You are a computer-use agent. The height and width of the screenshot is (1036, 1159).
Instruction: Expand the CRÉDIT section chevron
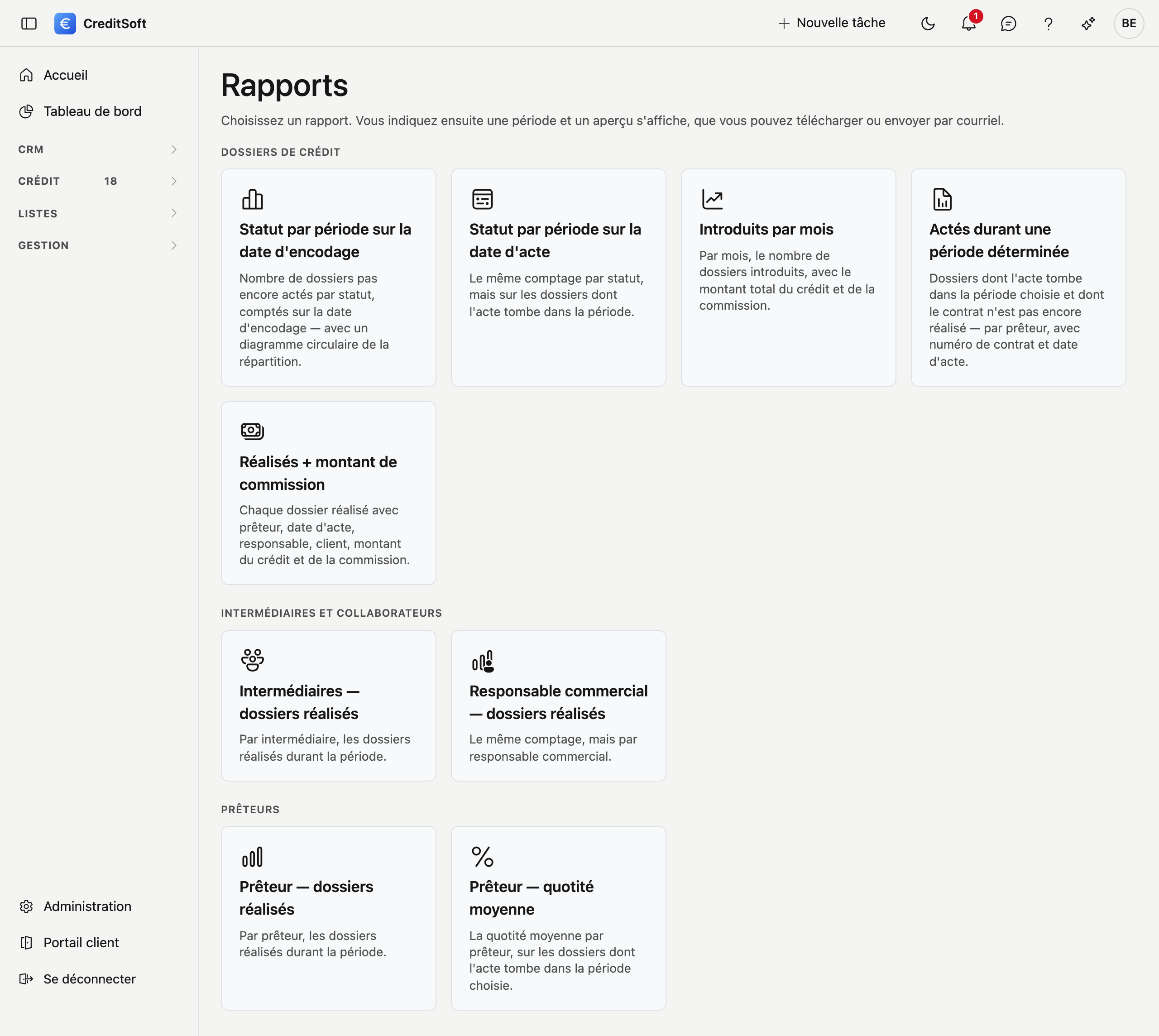(x=174, y=181)
